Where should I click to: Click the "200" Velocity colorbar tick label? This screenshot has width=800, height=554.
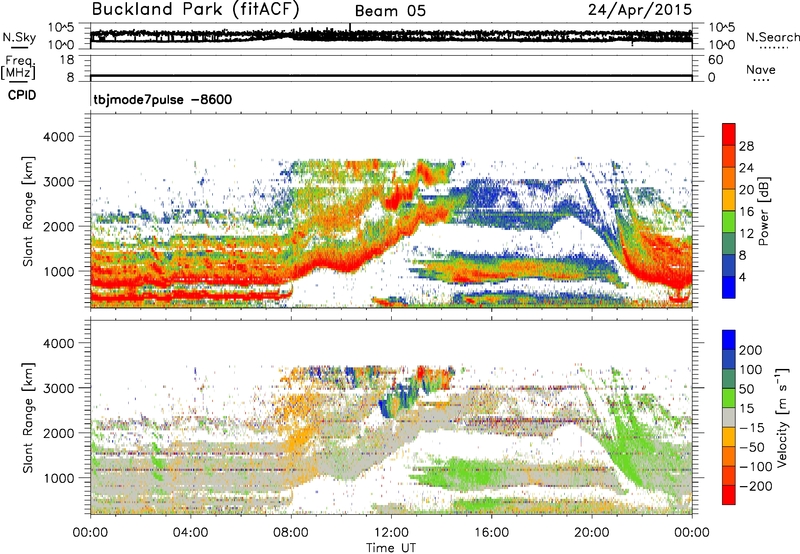[x=751, y=350]
